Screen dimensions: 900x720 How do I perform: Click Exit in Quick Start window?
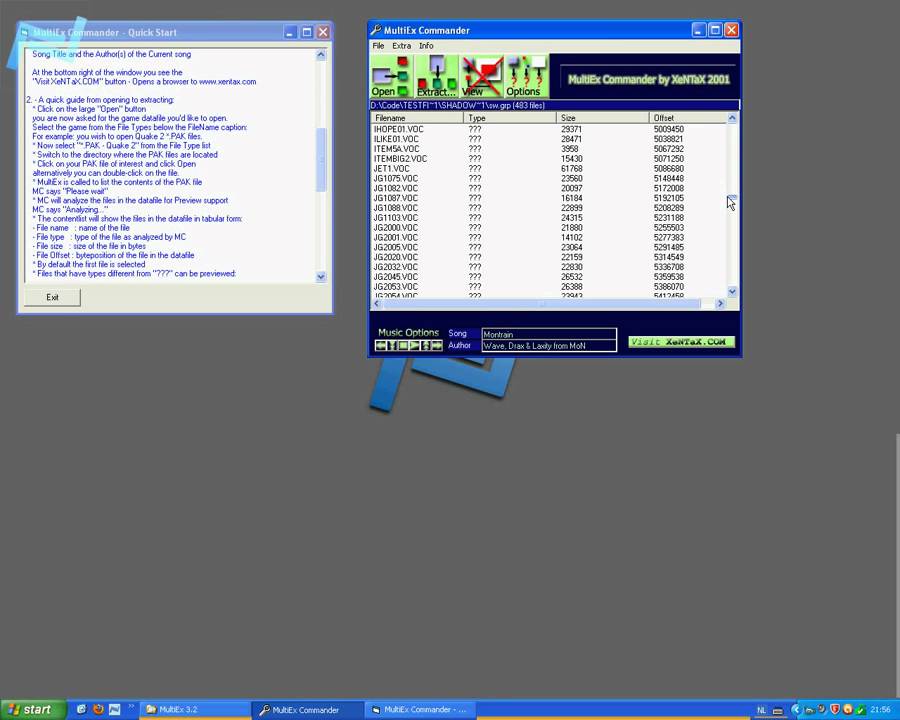52,297
